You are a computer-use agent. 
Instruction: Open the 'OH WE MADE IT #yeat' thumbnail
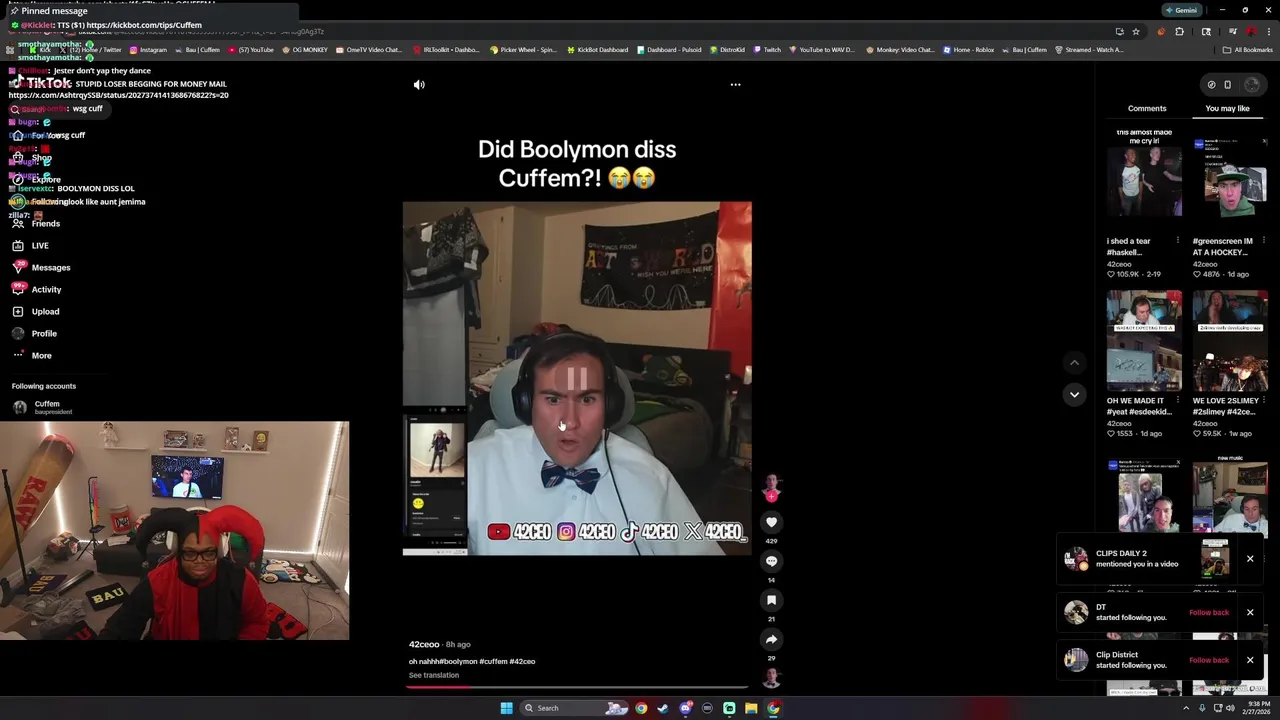pyautogui.click(x=1144, y=340)
